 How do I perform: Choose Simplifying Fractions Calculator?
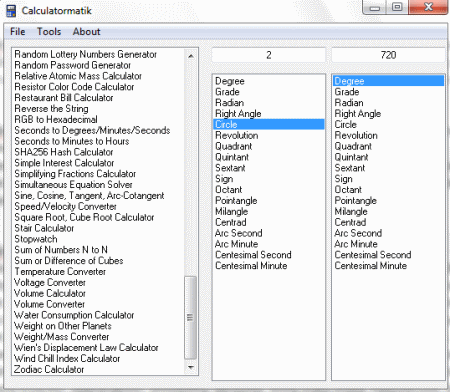click(75, 174)
